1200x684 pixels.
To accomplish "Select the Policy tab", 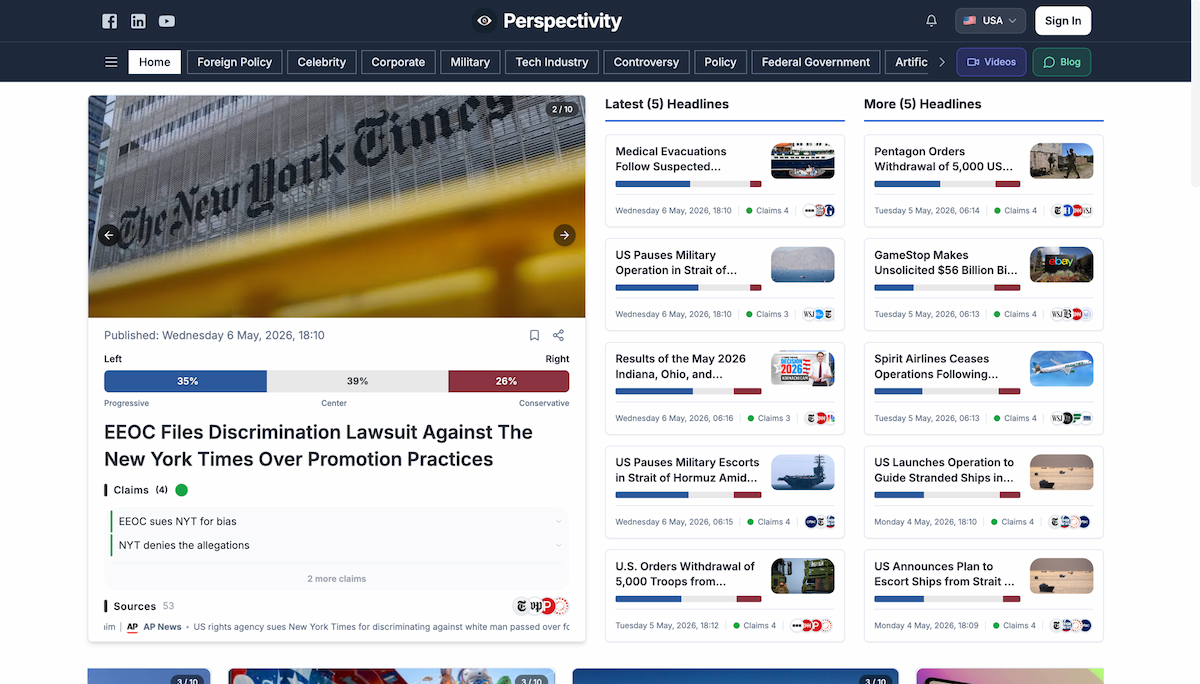I will pos(720,62).
